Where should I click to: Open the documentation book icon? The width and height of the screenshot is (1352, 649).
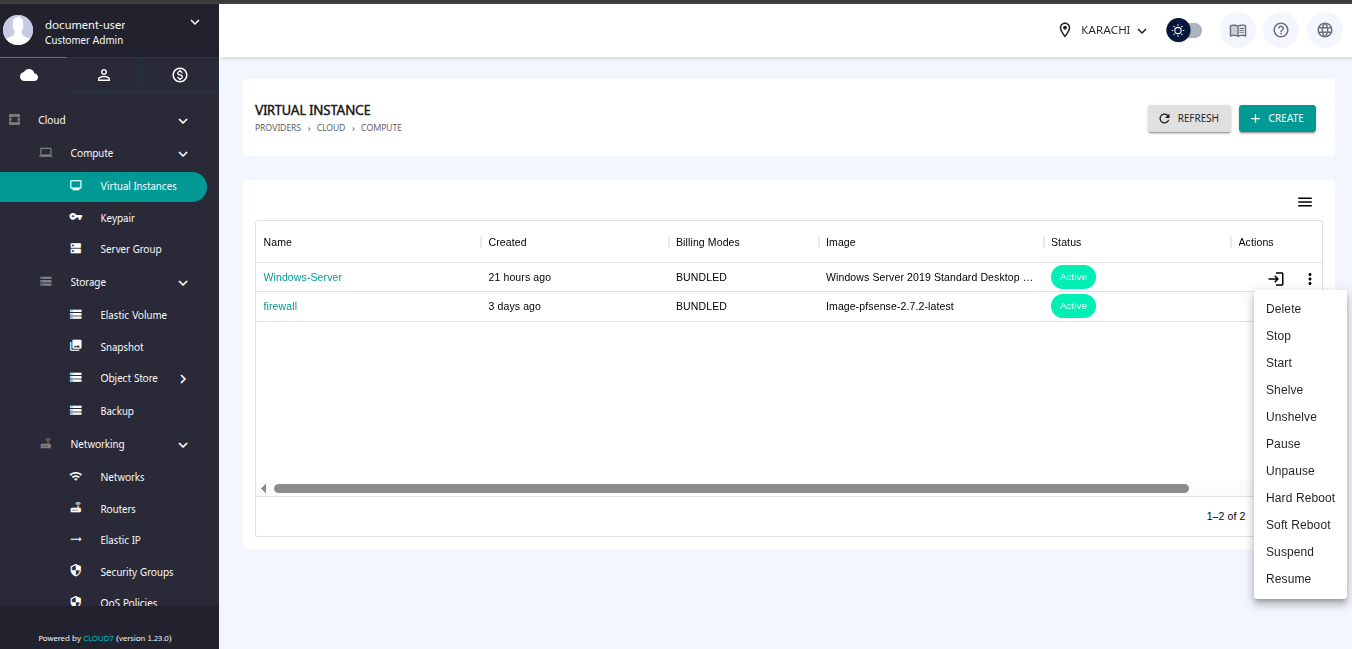(x=1238, y=30)
